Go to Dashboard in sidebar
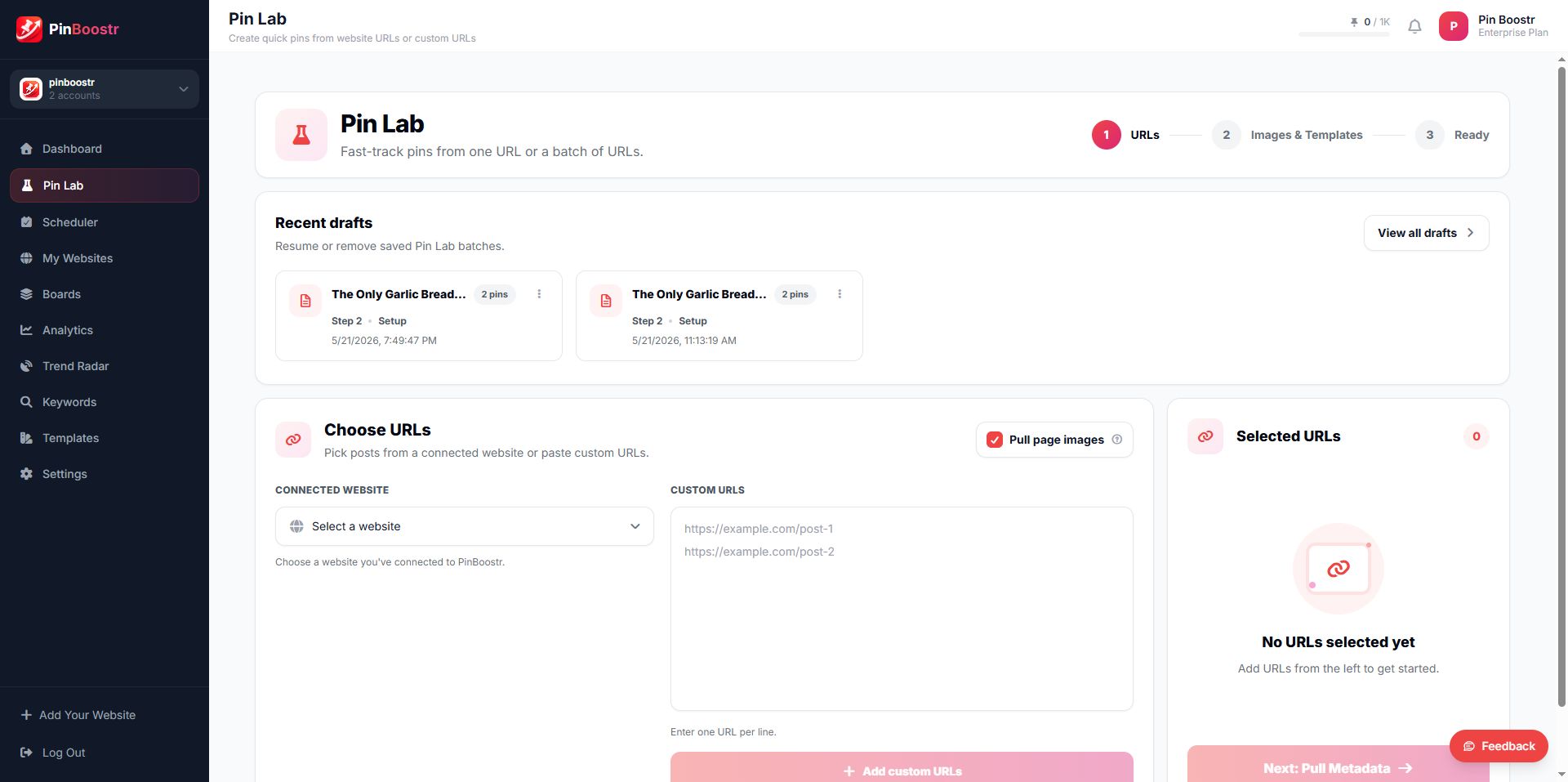 pyautogui.click(x=105, y=149)
